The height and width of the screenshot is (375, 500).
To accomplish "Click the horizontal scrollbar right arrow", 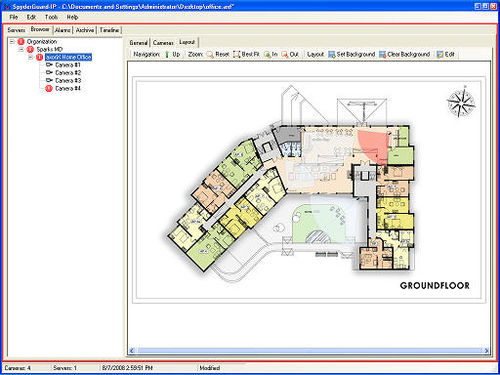I will 486,350.
